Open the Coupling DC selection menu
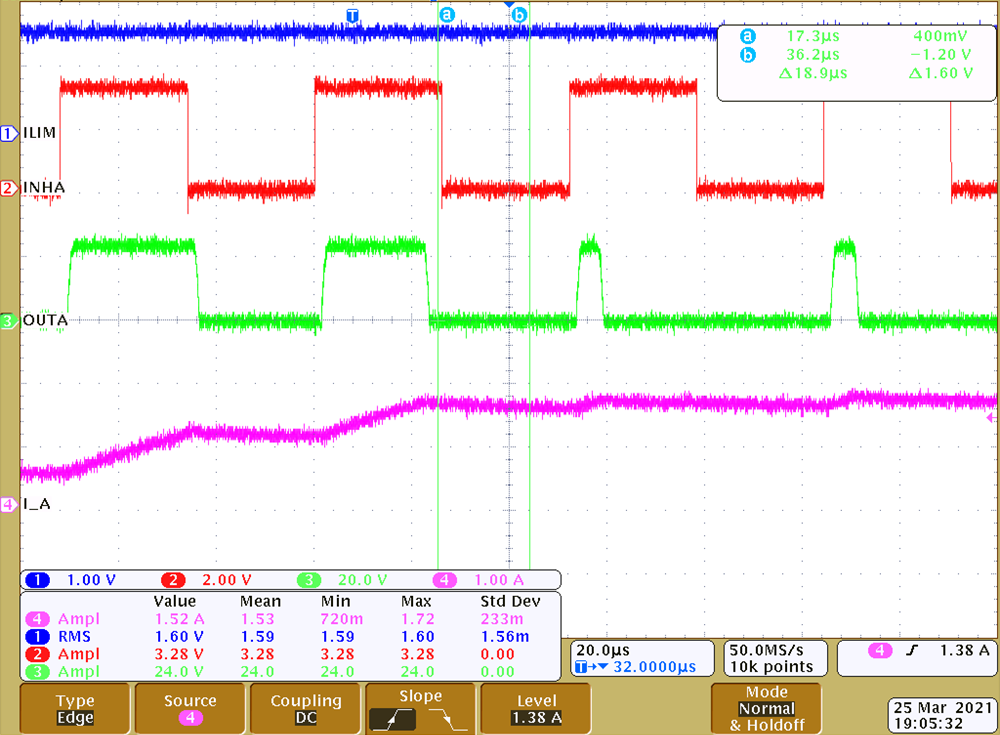Screen dimensions: 1000x735 [305, 708]
